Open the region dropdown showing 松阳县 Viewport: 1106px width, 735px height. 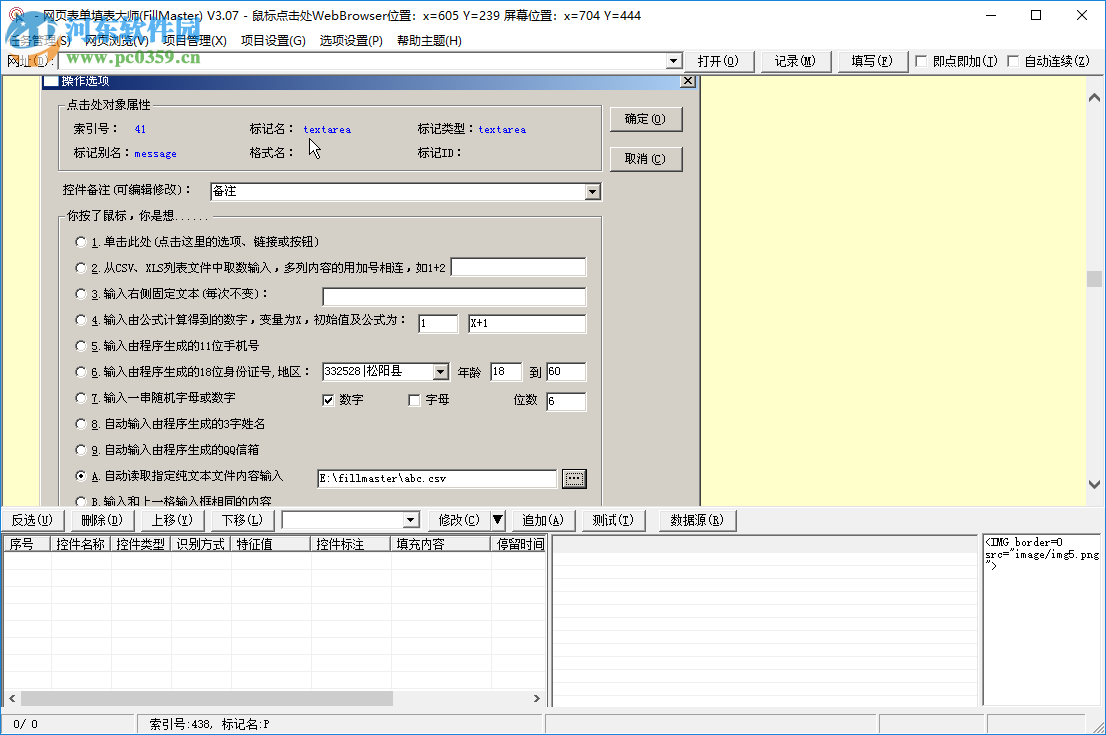point(440,371)
